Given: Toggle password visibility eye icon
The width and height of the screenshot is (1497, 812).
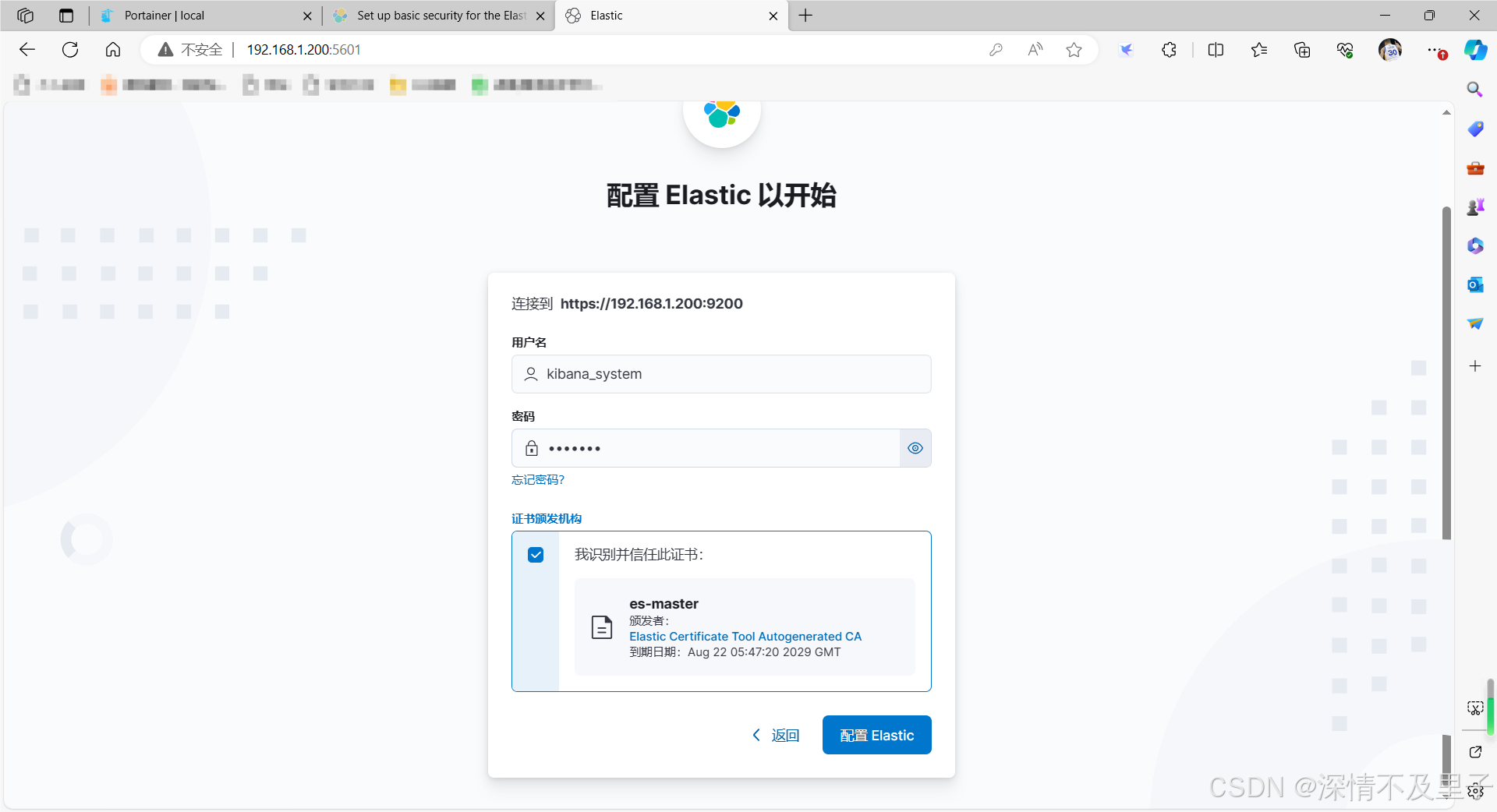Looking at the screenshot, I should [x=915, y=448].
